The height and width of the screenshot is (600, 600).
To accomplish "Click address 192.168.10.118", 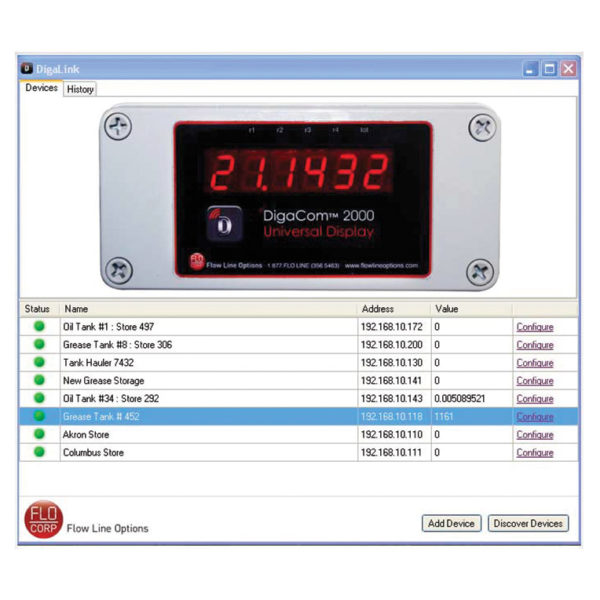I will (x=391, y=417).
